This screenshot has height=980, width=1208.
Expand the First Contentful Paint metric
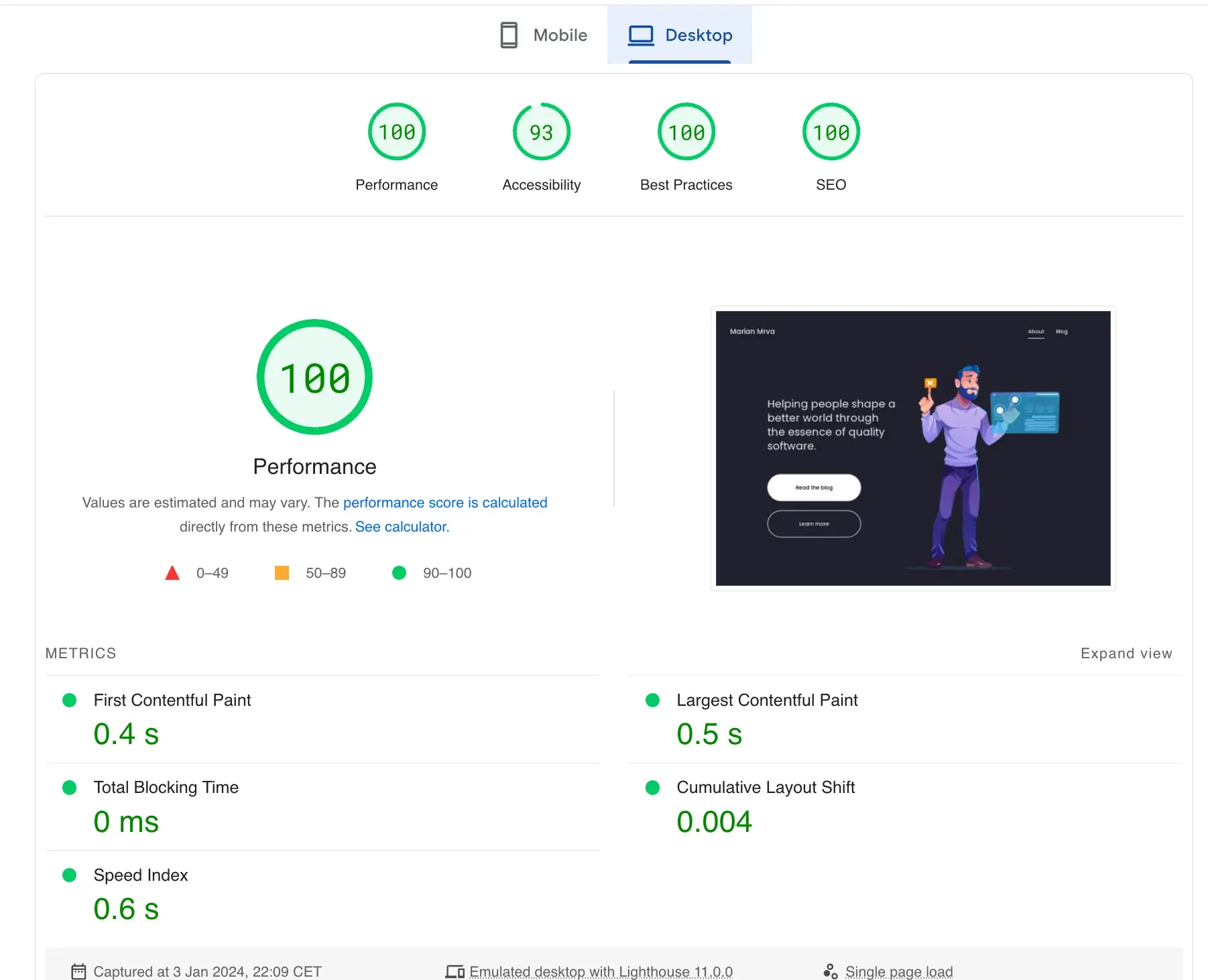click(172, 700)
